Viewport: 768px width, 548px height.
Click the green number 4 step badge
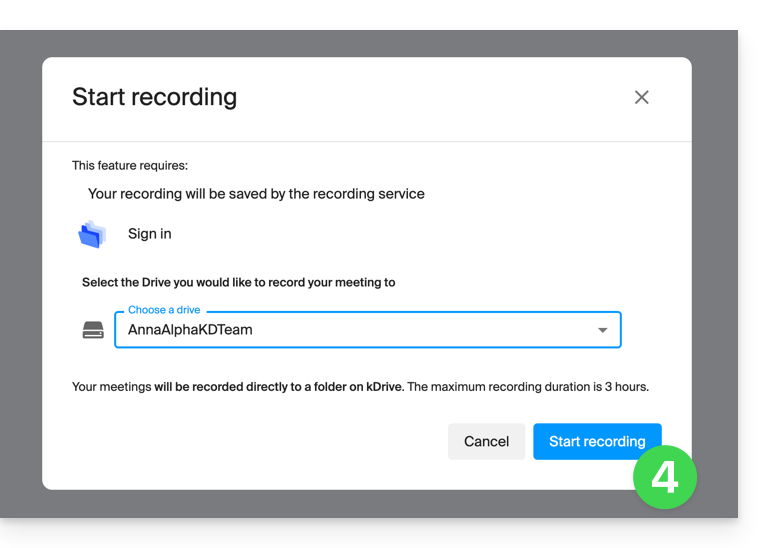[x=665, y=477]
